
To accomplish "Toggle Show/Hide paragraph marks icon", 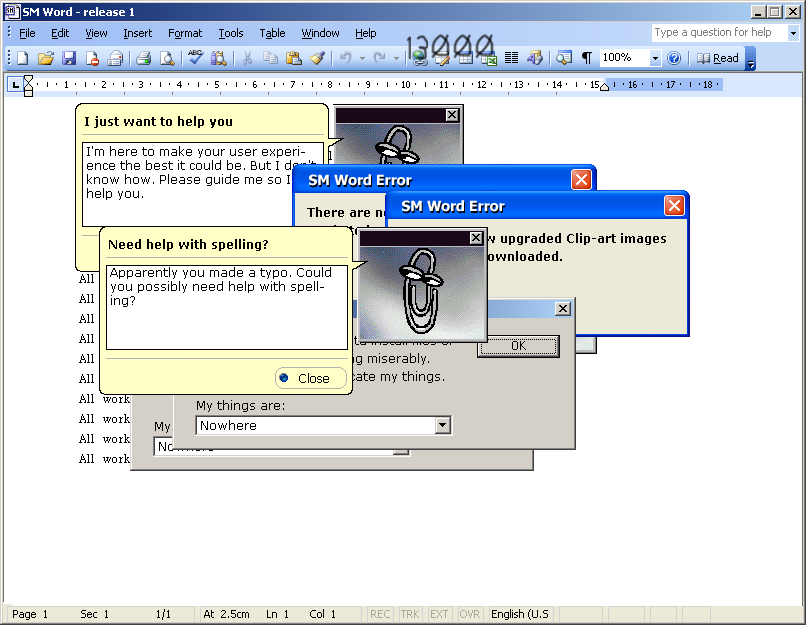I will point(587,59).
